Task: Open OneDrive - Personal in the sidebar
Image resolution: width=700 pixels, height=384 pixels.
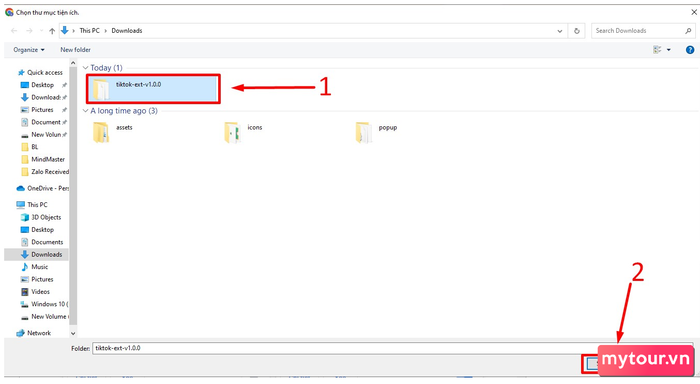Action: pos(42,188)
